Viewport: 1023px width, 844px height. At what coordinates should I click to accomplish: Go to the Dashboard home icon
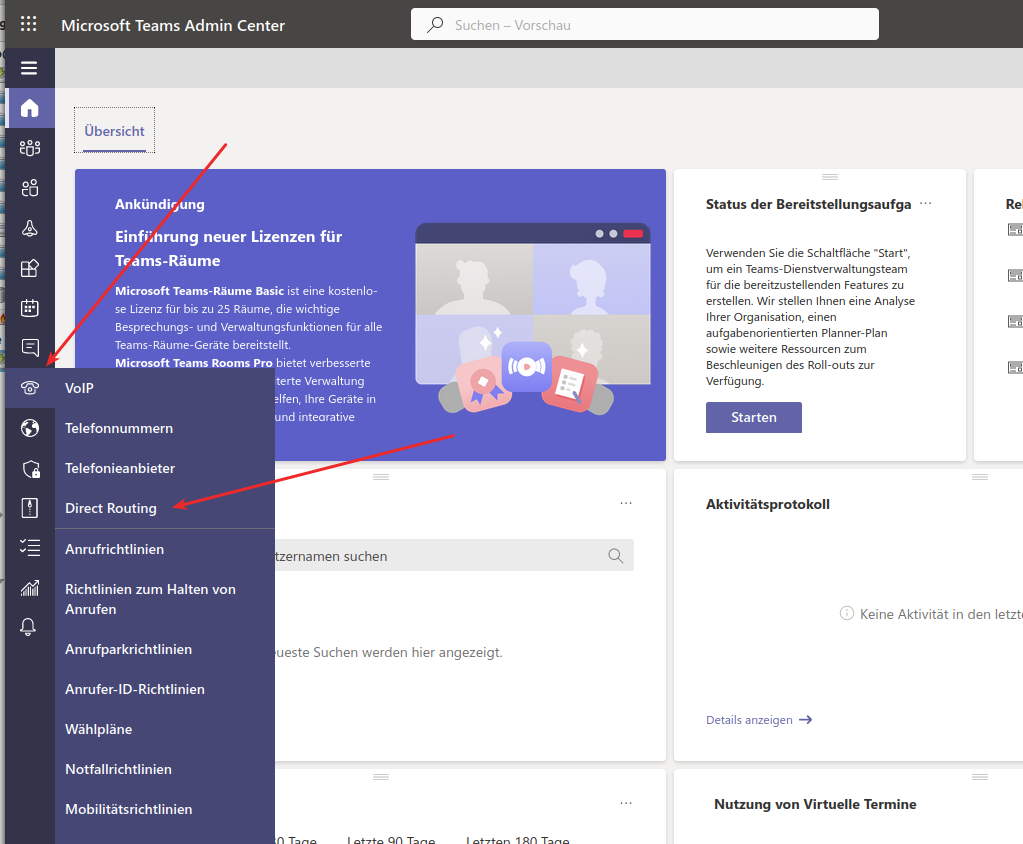click(x=30, y=108)
